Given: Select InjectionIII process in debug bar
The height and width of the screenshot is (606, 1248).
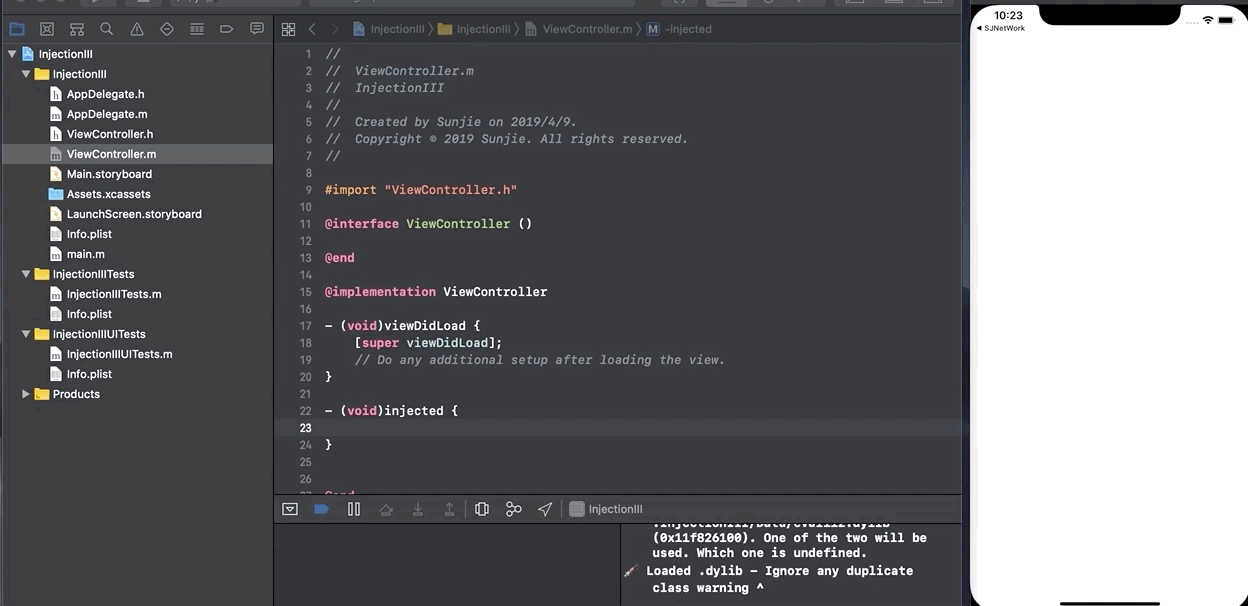Looking at the screenshot, I should [x=606, y=509].
